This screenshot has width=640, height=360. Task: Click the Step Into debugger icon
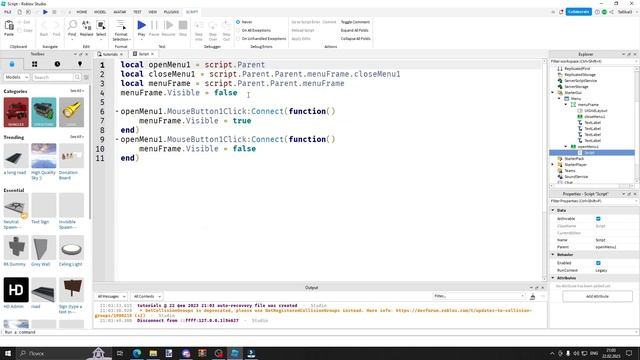coord(199,26)
